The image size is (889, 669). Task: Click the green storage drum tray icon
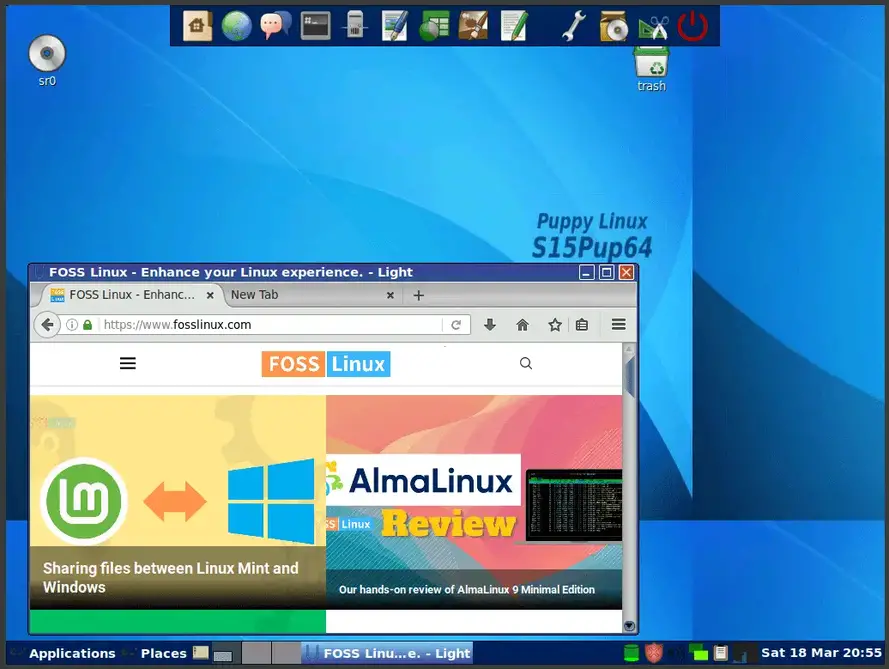click(631, 653)
